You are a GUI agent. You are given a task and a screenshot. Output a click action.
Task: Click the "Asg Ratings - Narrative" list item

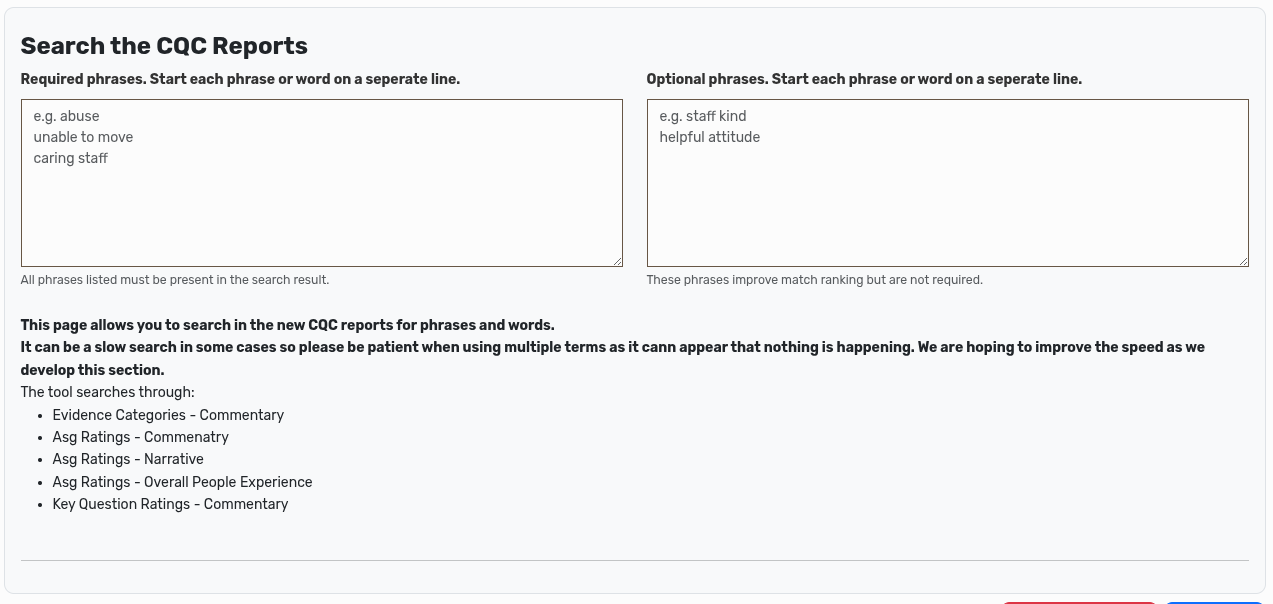[x=128, y=459]
